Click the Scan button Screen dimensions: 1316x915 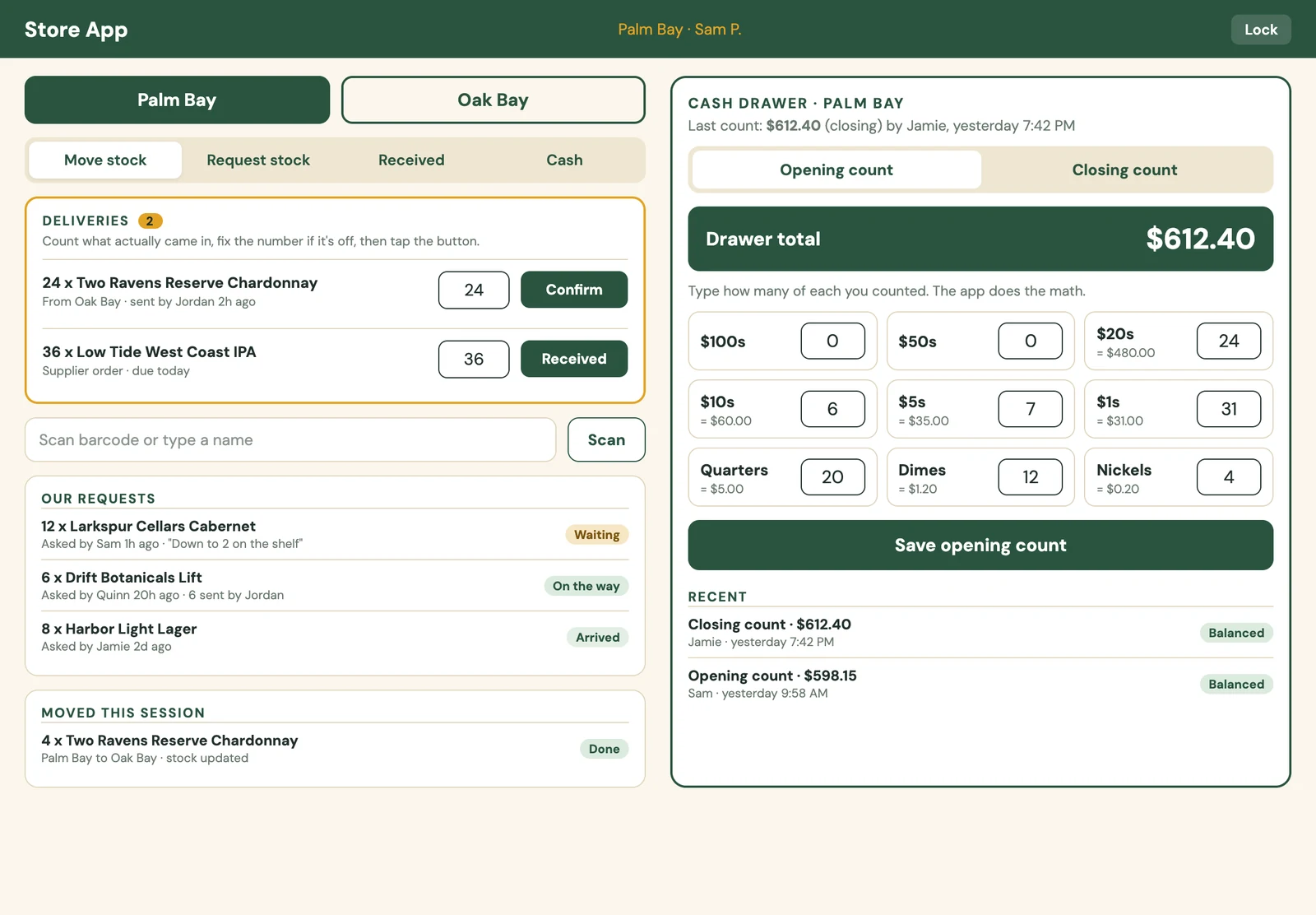pyautogui.click(x=606, y=440)
